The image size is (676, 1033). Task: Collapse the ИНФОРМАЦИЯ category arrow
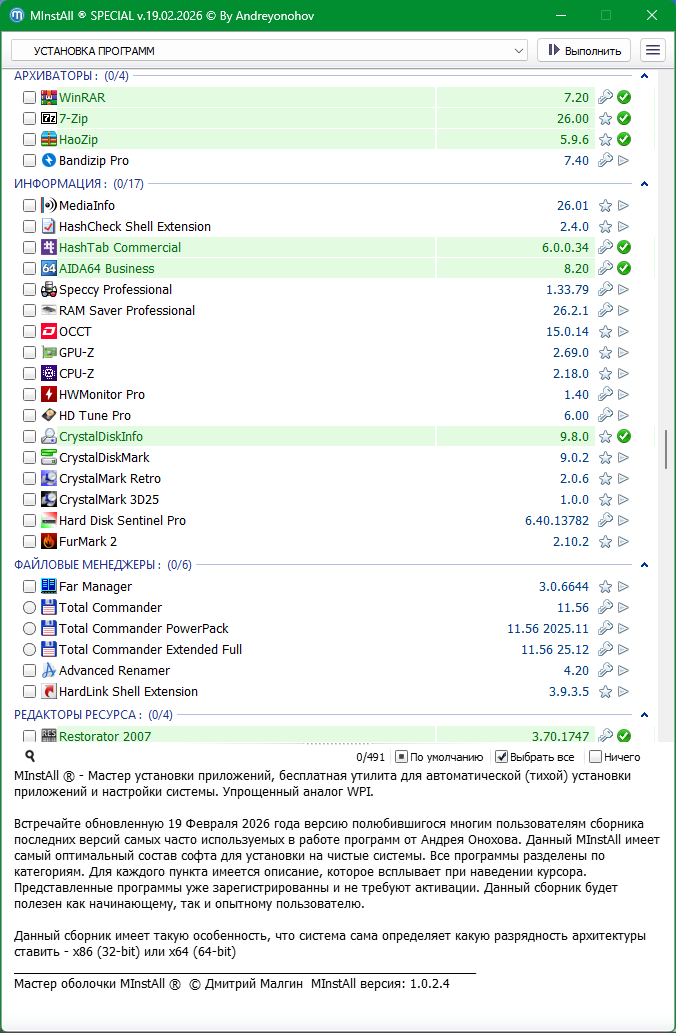point(645,184)
